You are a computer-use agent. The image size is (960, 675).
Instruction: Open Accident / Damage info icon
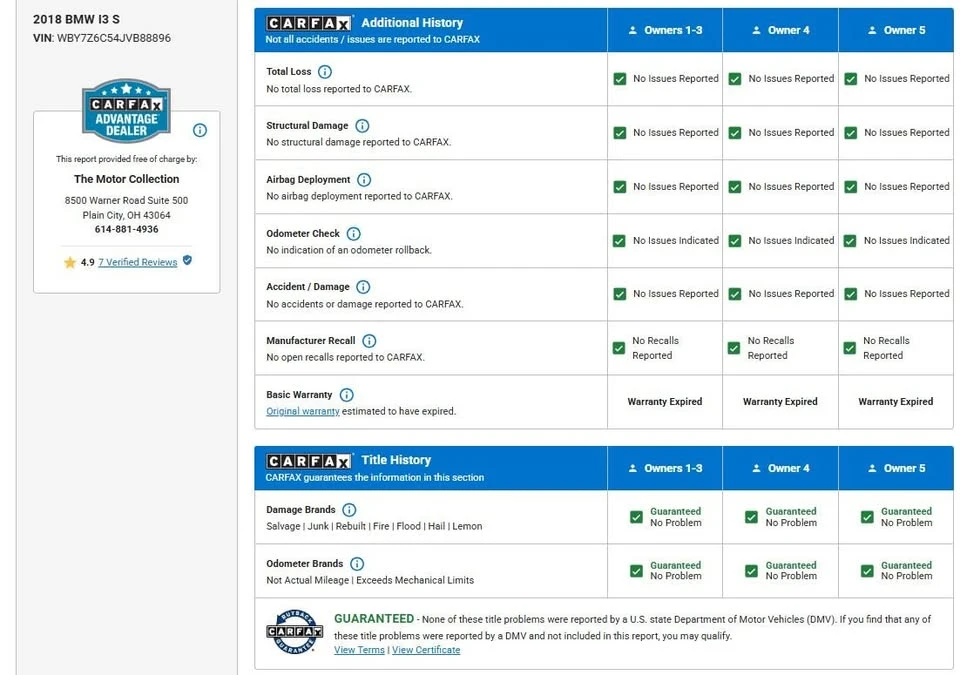[x=362, y=287]
